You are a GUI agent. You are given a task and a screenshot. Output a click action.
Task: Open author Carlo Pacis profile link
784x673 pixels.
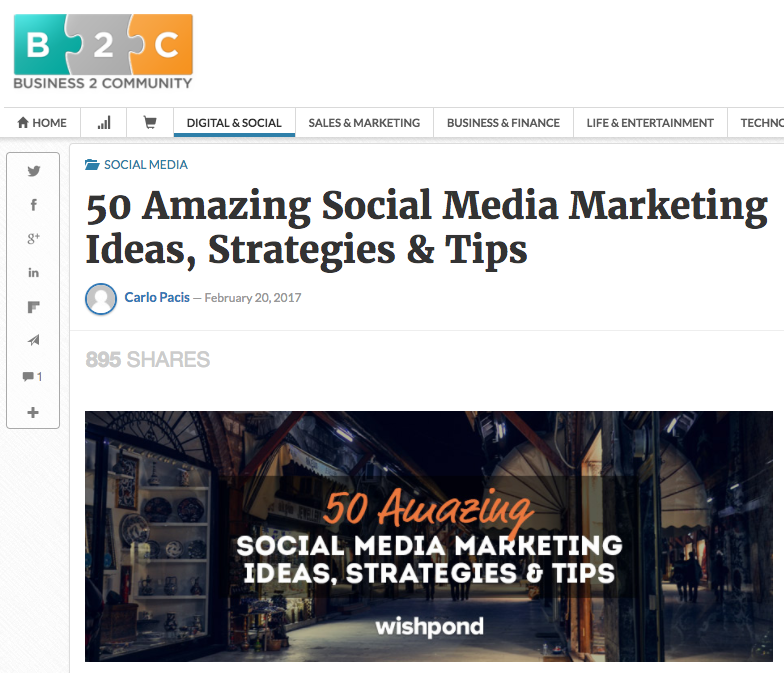(x=157, y=298)
